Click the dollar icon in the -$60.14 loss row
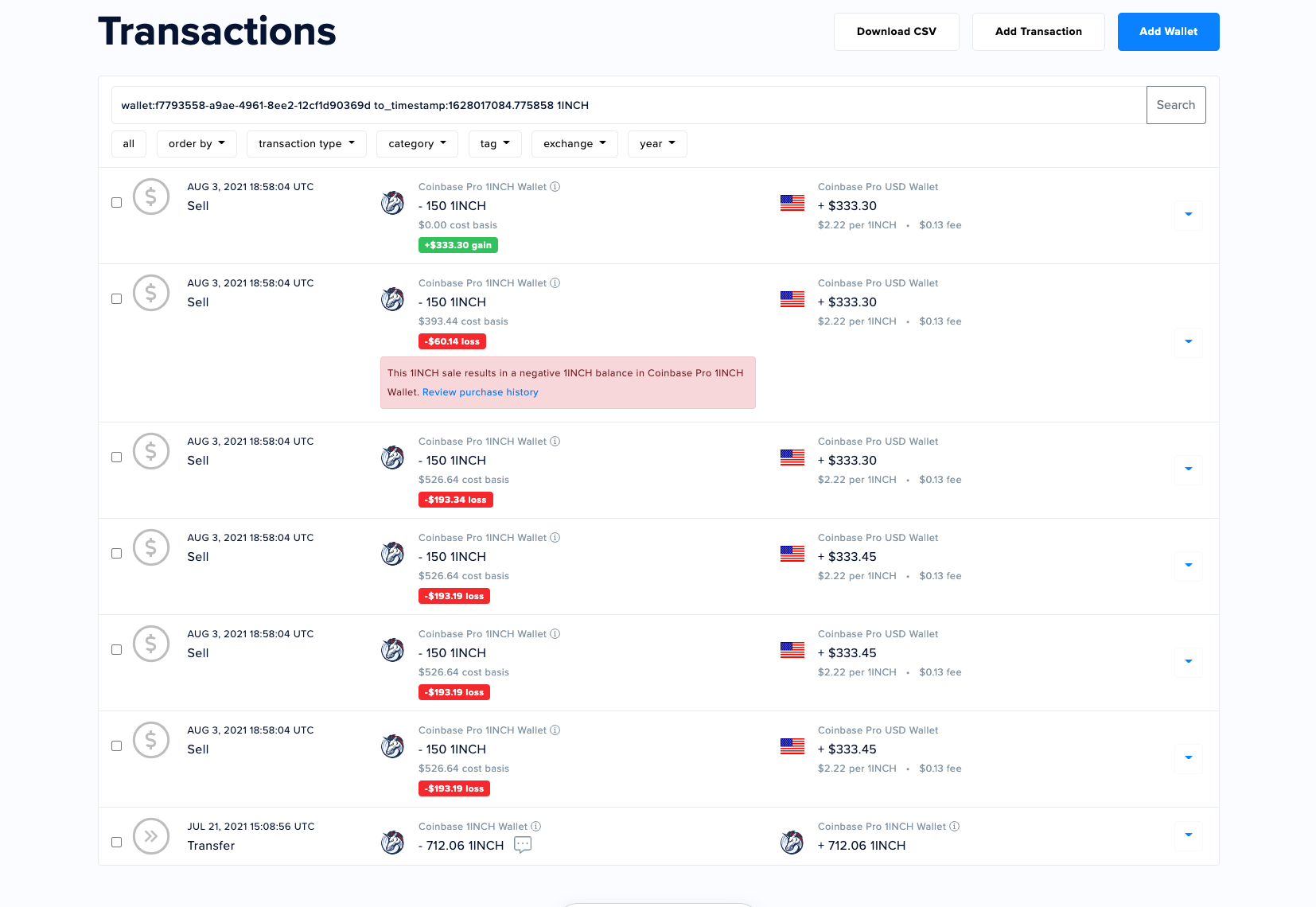Image resolution: width=1316 pixels, height=907 pixels. click(x=151, y=293)
